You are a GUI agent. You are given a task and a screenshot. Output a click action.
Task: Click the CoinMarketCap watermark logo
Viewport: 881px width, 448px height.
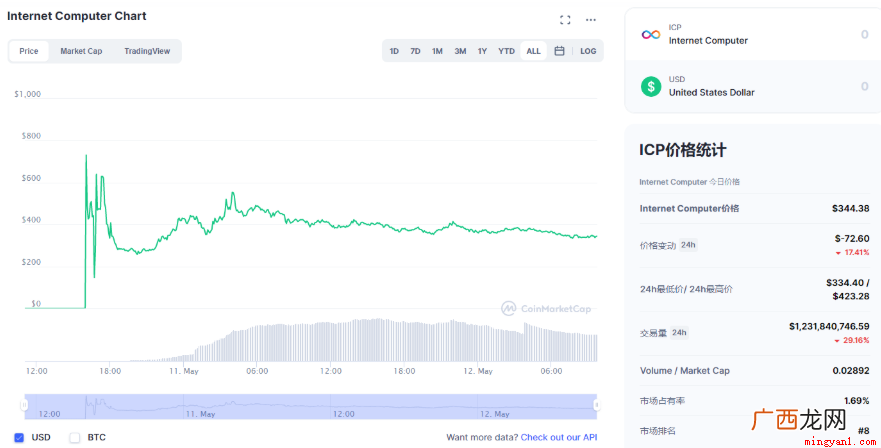tap(546, 309)
